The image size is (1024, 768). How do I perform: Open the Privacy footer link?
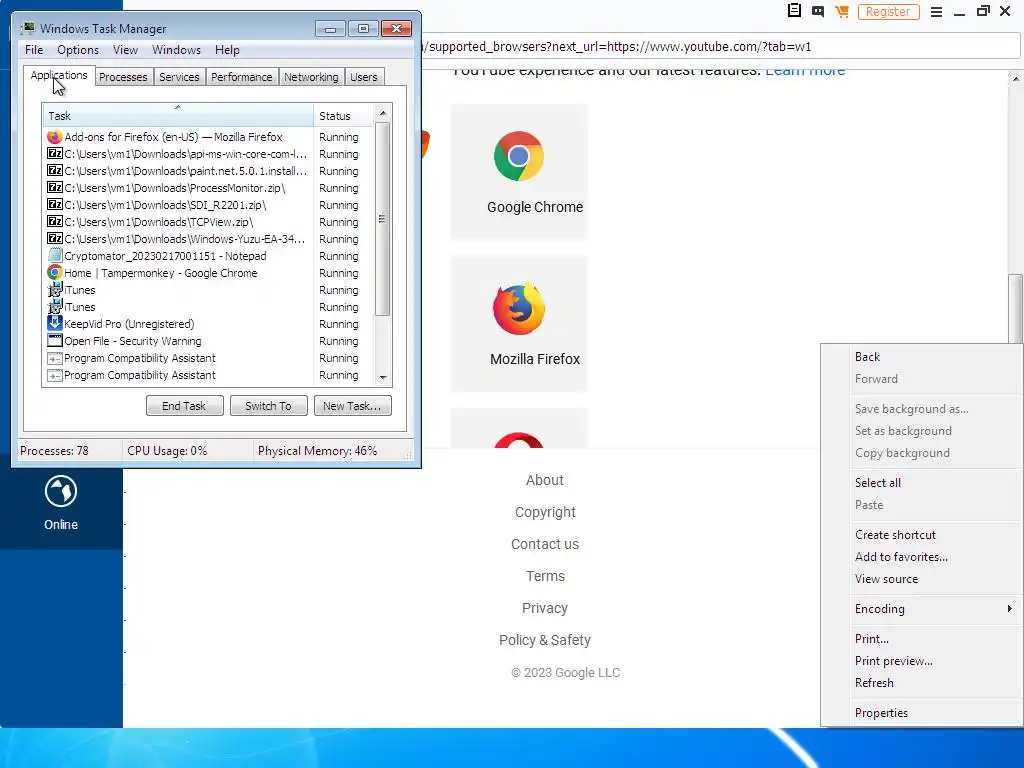(545, 608)
